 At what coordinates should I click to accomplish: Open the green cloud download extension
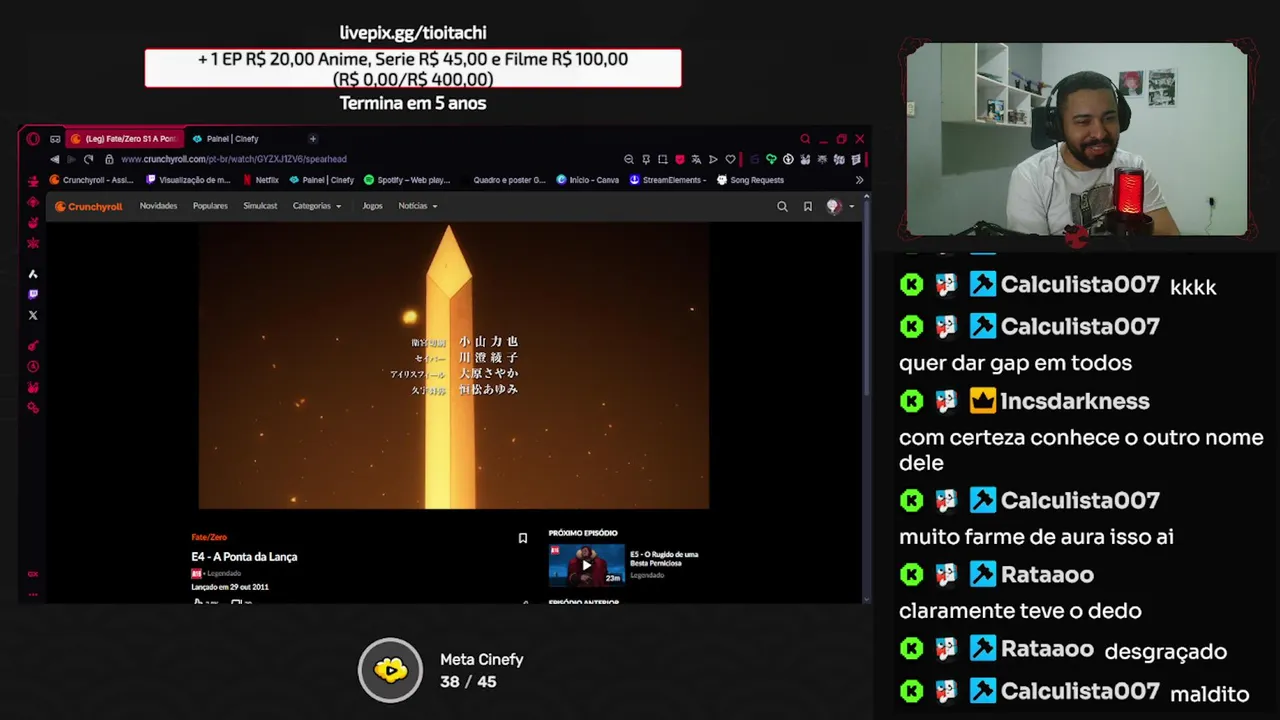click(x=771, y=159)
